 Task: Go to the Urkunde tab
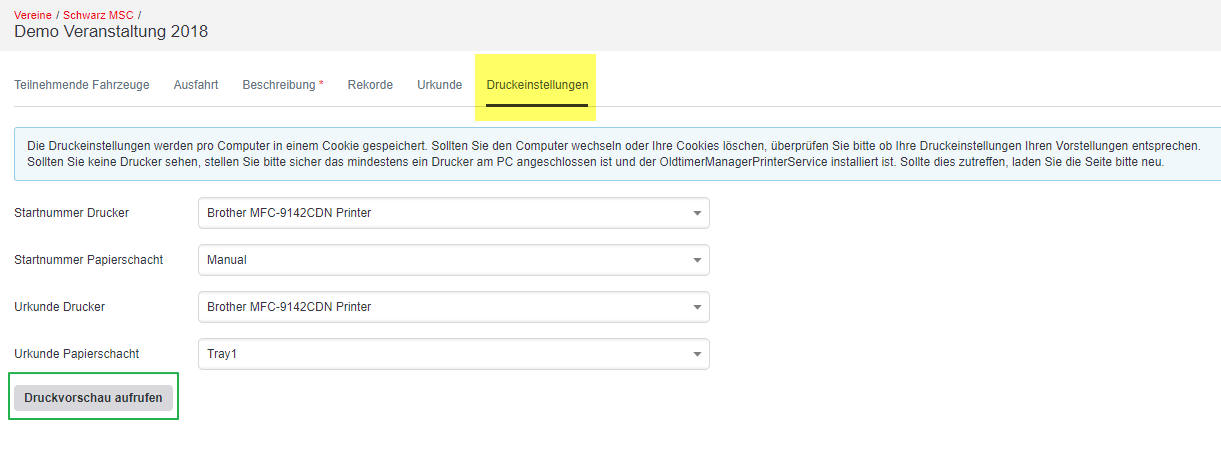click(x=440, y=85)
